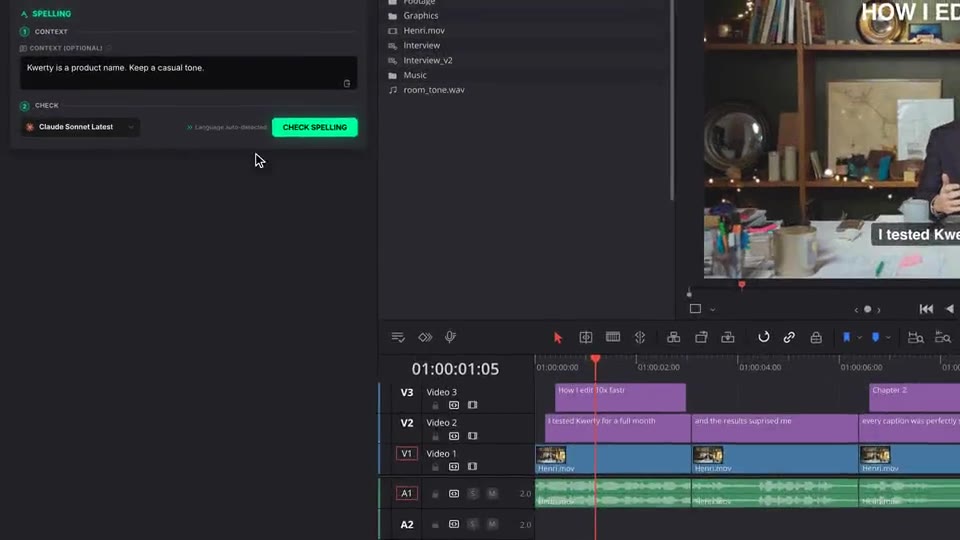Click the Full Extent Zoom icon
Image resolution: width=960 pixels, height=540 pixels.
(915, 337)
